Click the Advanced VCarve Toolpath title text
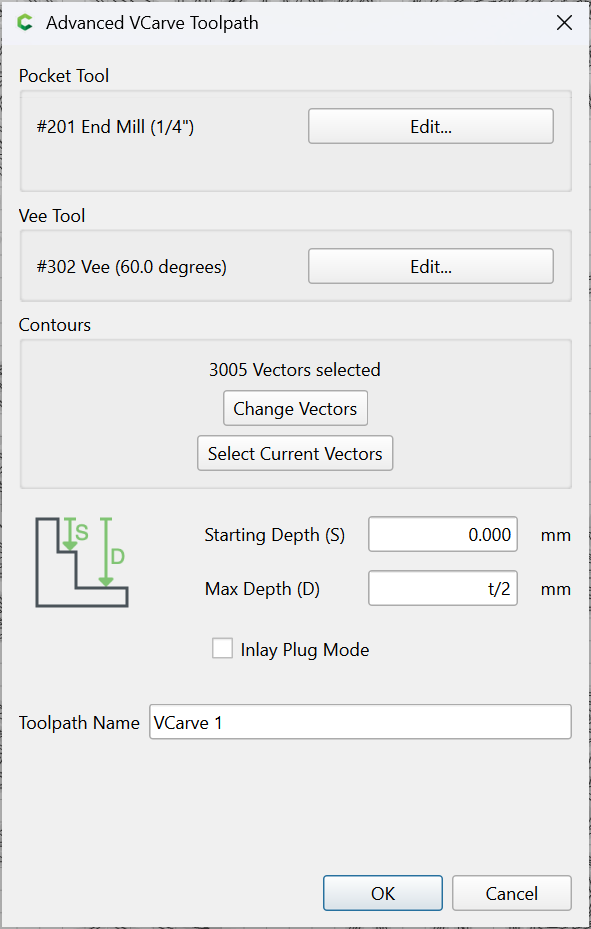This screenshot has width=591, height=929. coord(152,23)
